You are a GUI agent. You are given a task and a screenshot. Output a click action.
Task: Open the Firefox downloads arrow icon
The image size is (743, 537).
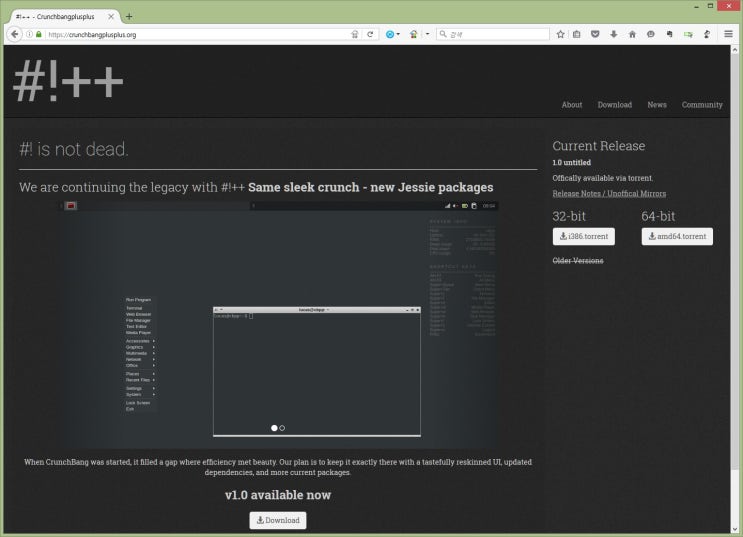613,34
